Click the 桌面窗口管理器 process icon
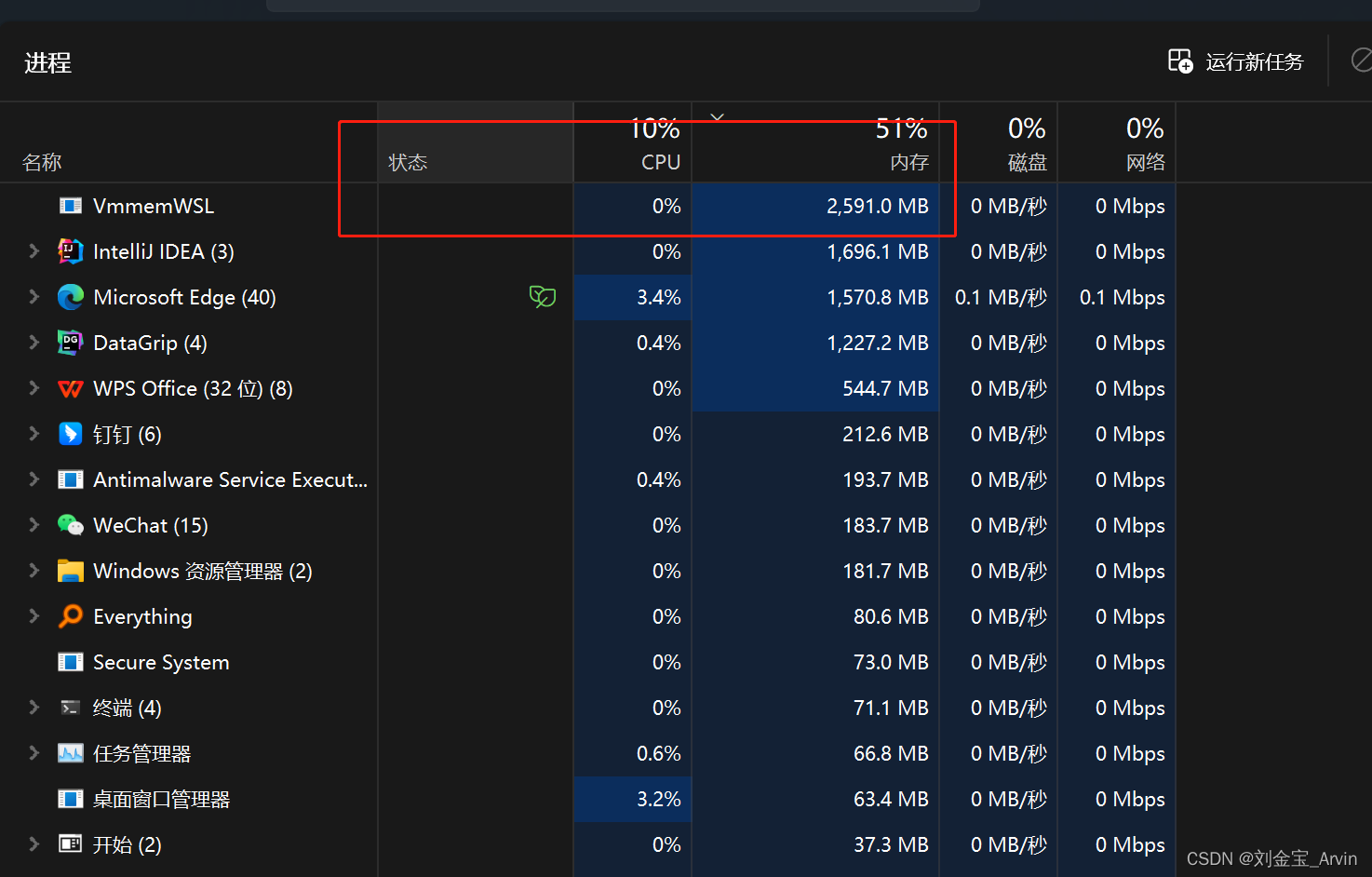1372x877 pixels. point(71,799)
